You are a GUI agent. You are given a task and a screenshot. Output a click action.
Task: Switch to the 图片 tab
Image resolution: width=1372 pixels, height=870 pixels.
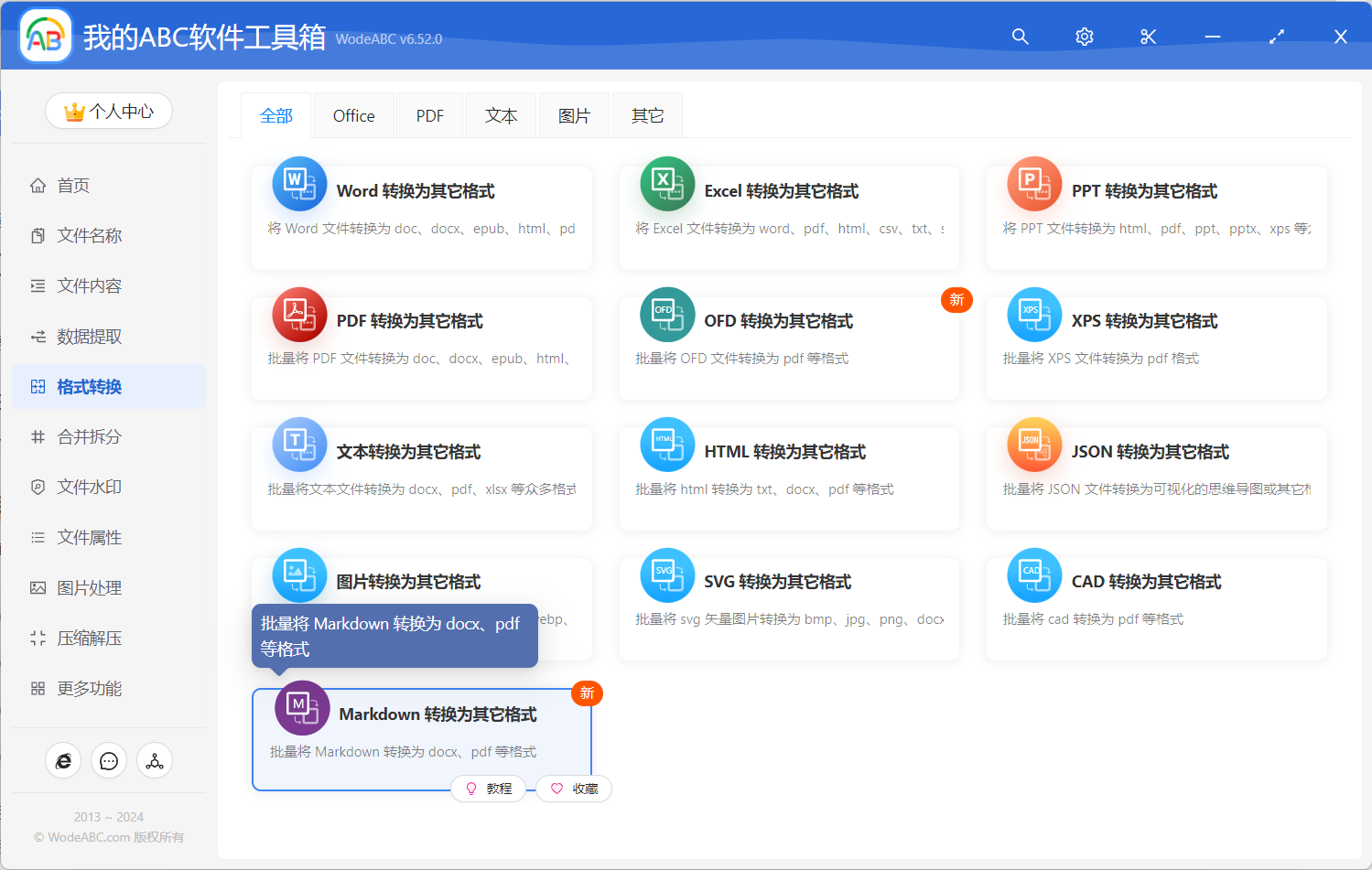point(574,115)
